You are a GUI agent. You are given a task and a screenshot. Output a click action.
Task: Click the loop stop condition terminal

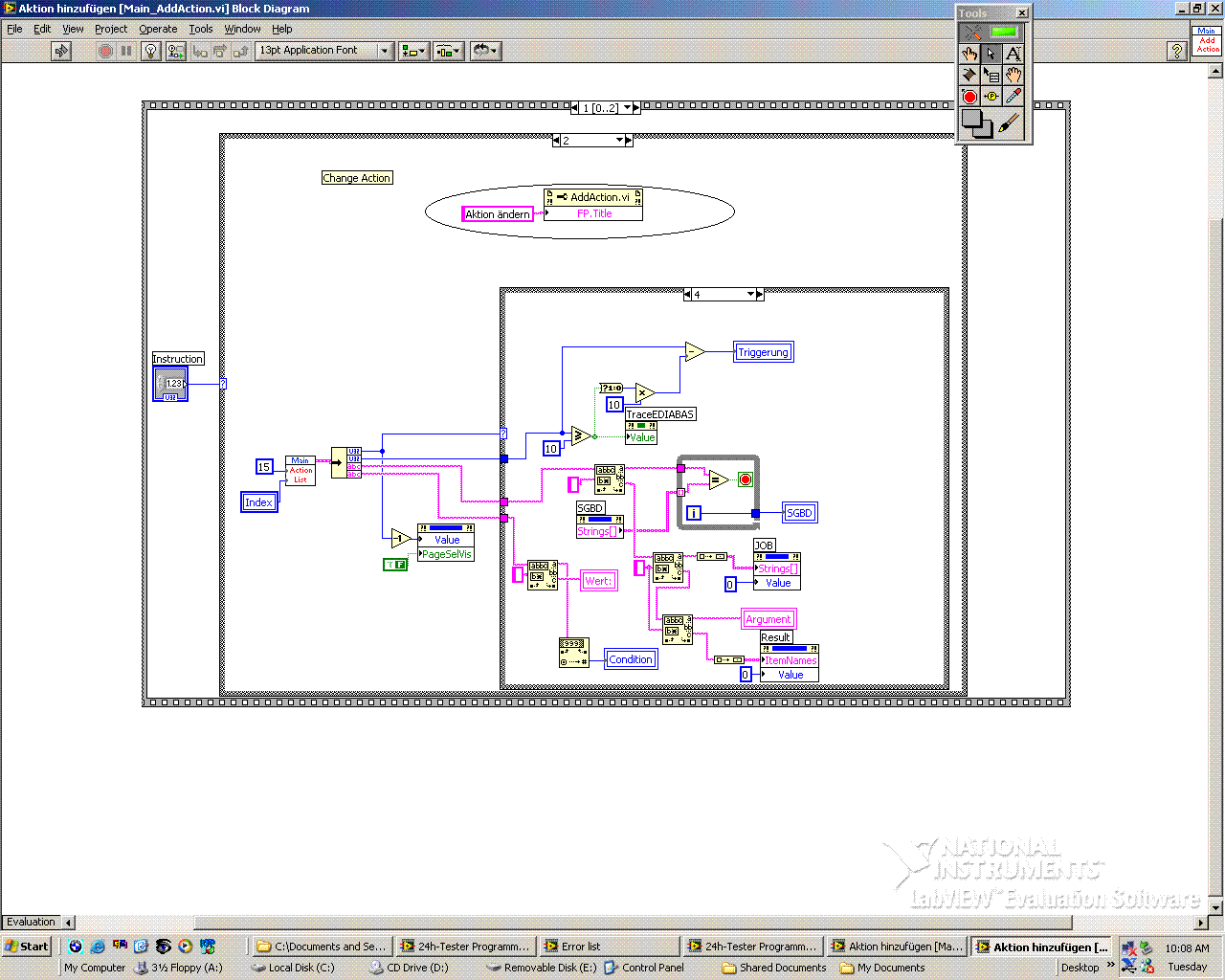click(x=746, y=479)
